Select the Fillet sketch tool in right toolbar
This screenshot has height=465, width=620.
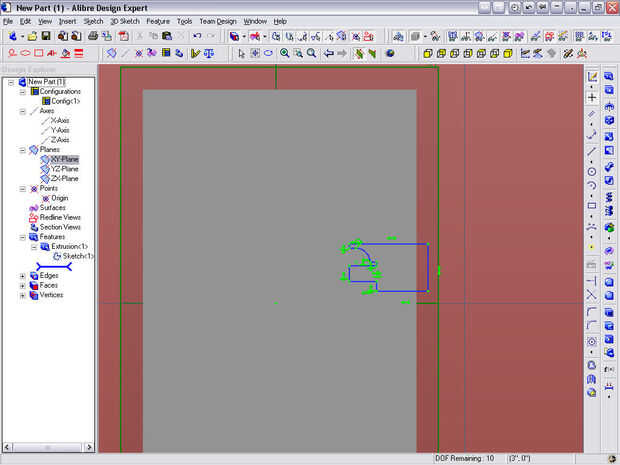[592, 312]
